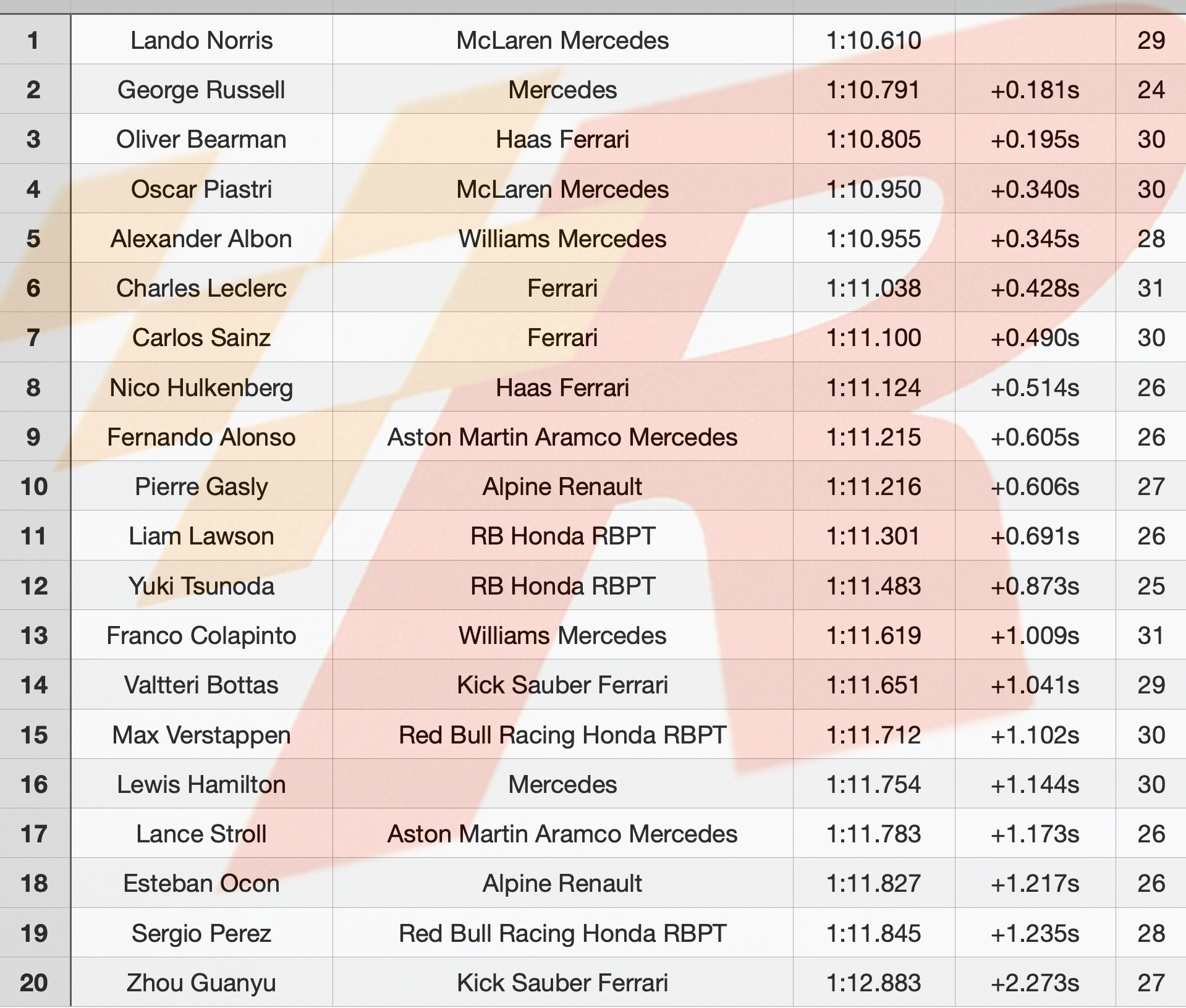
Task: Select the Alpine Renault cell for Esteban Ocon
Action: (562, 883)
